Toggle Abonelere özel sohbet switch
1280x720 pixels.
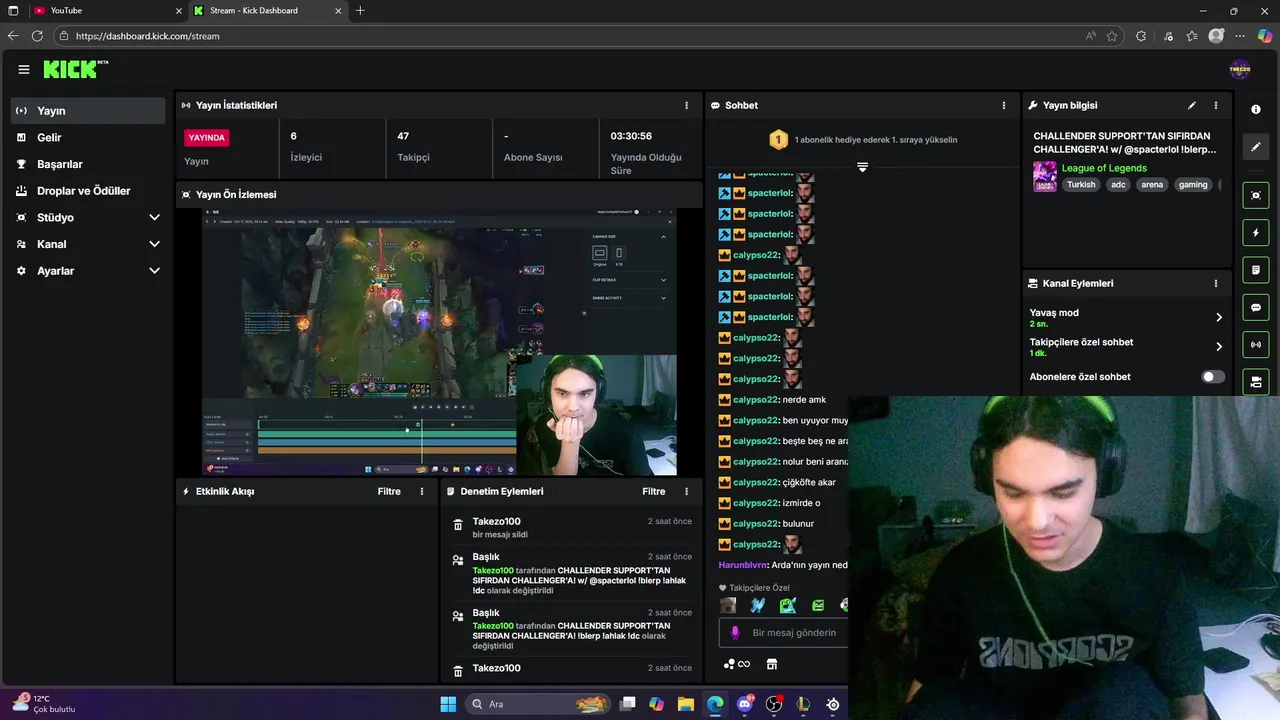click(x=1212, y=377)
